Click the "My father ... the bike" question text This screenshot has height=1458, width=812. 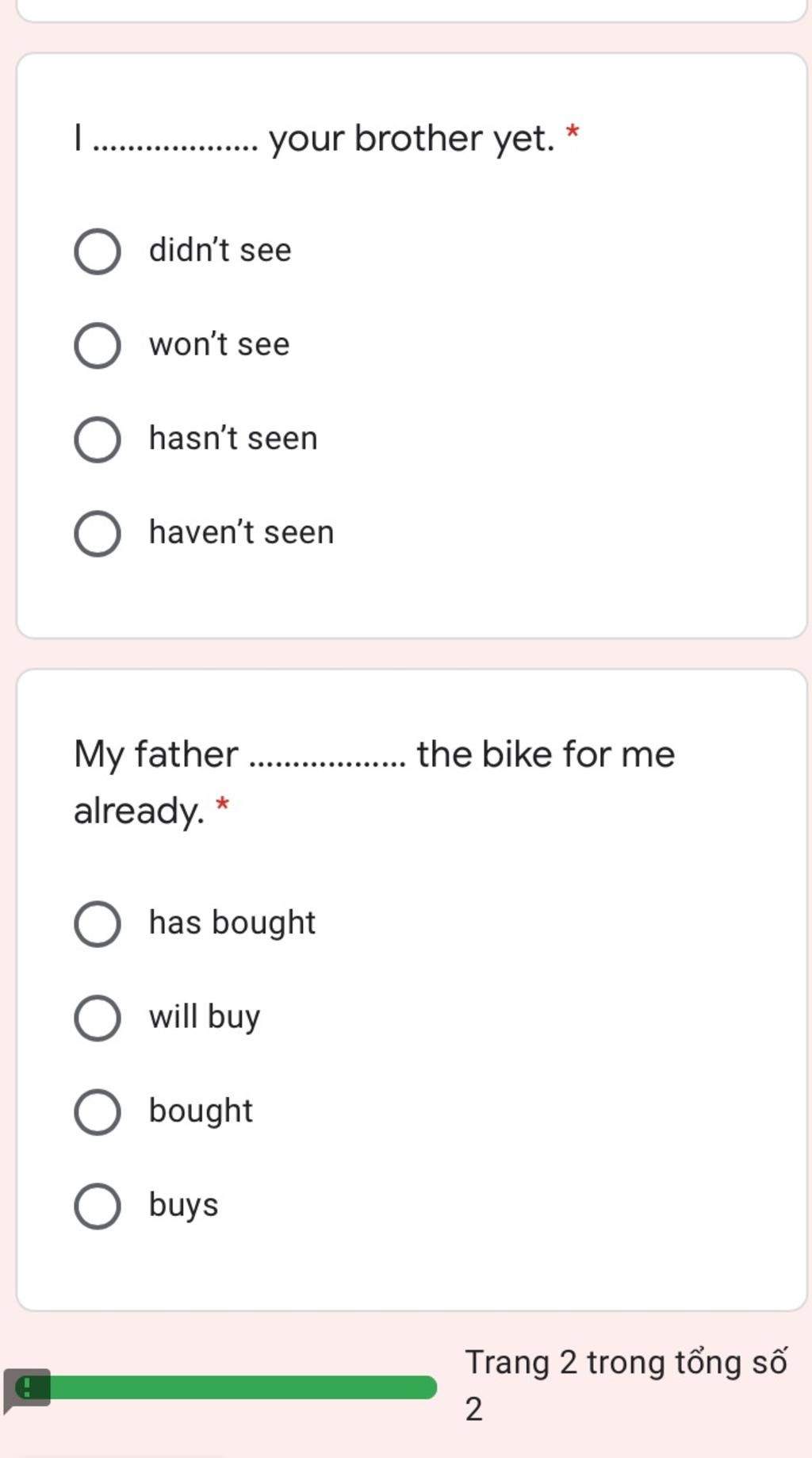pos(374,782)
